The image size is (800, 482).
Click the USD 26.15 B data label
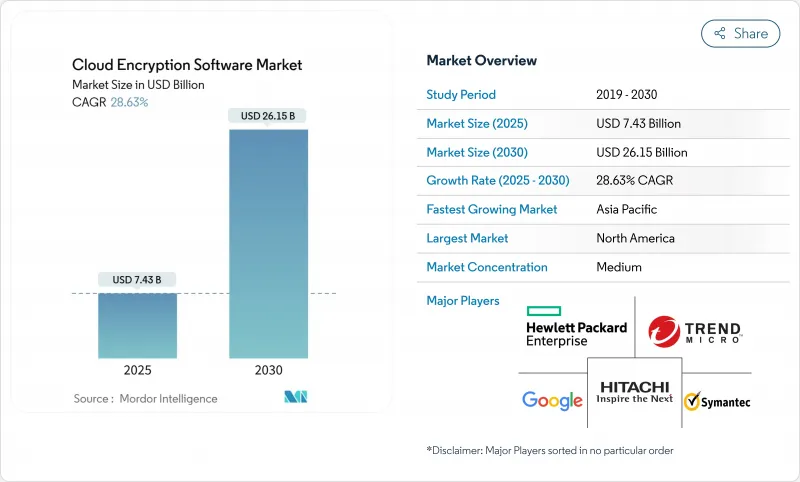coord(268,116)
